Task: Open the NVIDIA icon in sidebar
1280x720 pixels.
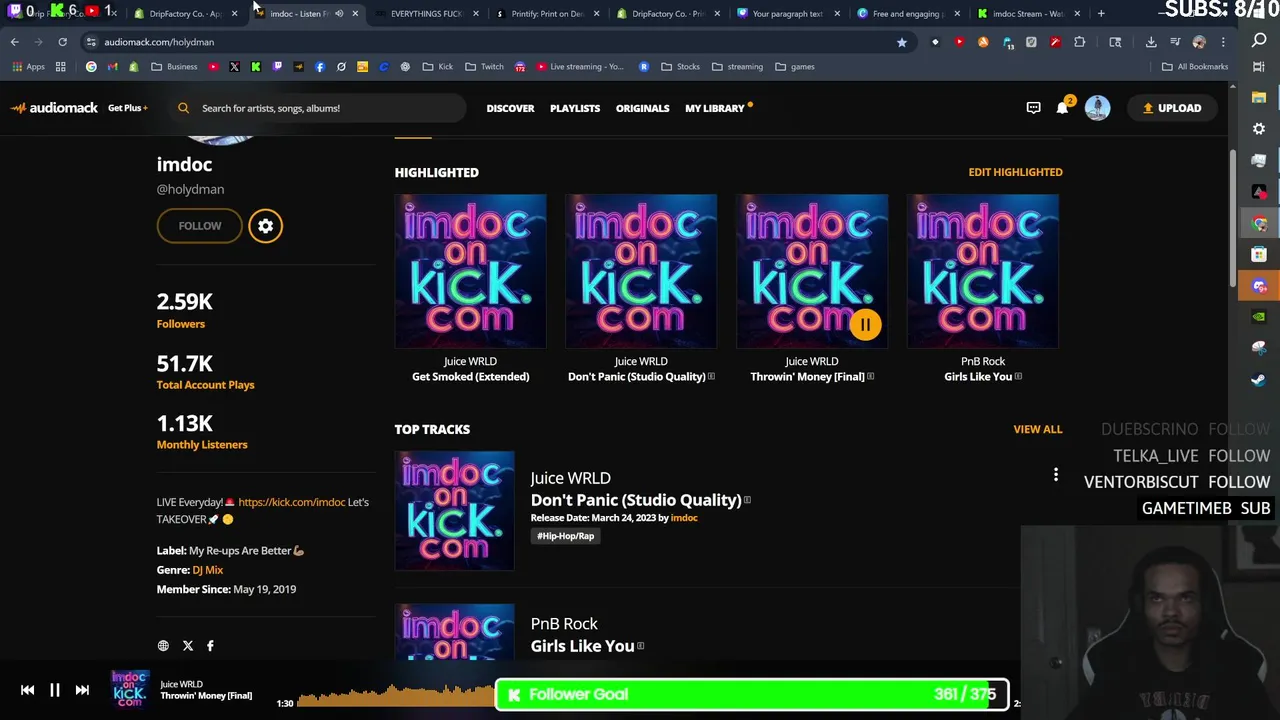Action: tap(1259, 317)
